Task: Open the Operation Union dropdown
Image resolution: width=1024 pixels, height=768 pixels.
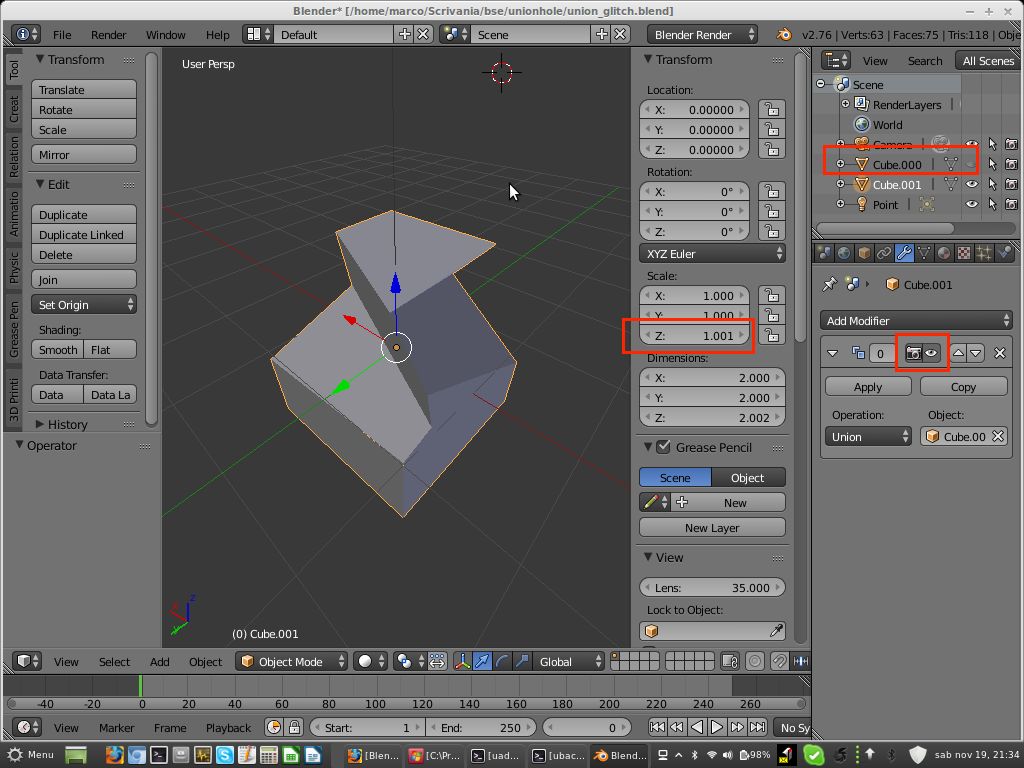Action: point(868,436)
